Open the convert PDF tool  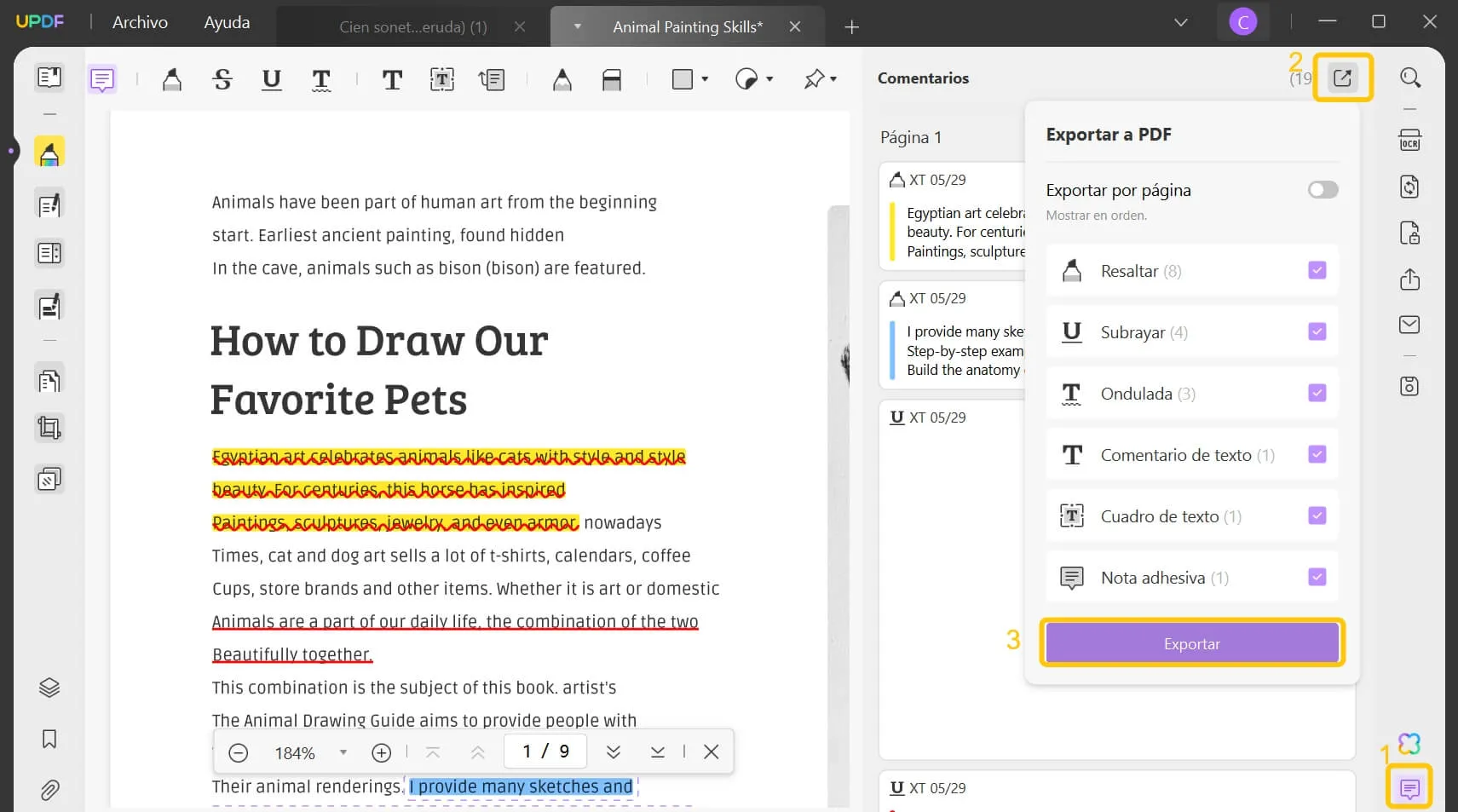[x=1410, y=187]
